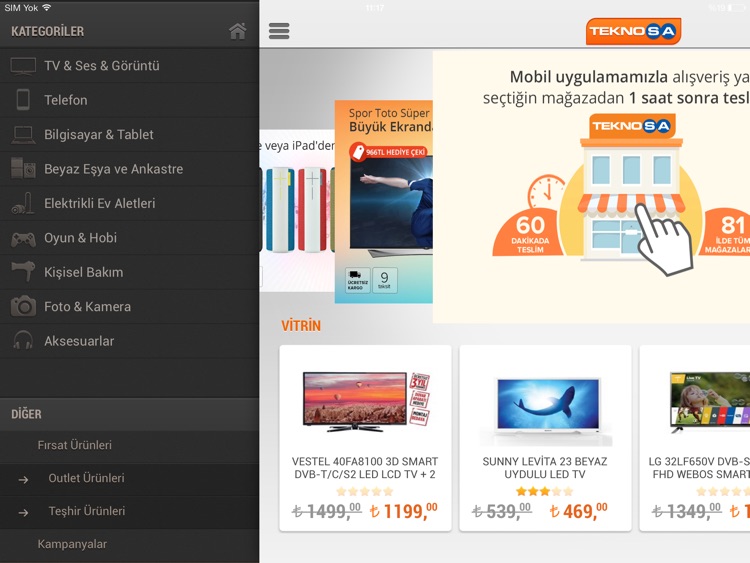Open TV & Ses & Görüntü category
Screen dimensions: 750x563
pyautogui.click(x=130, y=66)
